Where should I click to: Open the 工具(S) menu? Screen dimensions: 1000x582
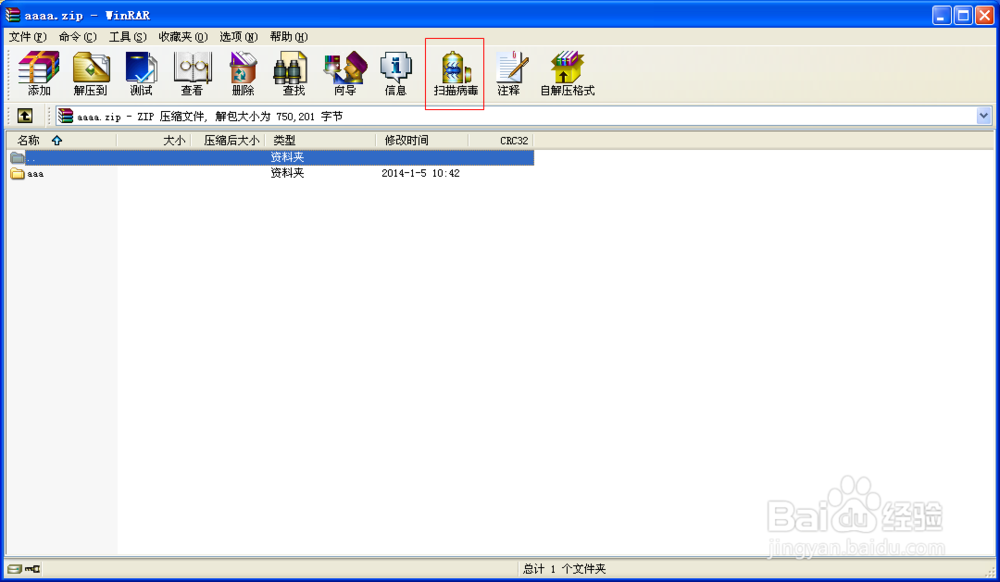point(128,37)
